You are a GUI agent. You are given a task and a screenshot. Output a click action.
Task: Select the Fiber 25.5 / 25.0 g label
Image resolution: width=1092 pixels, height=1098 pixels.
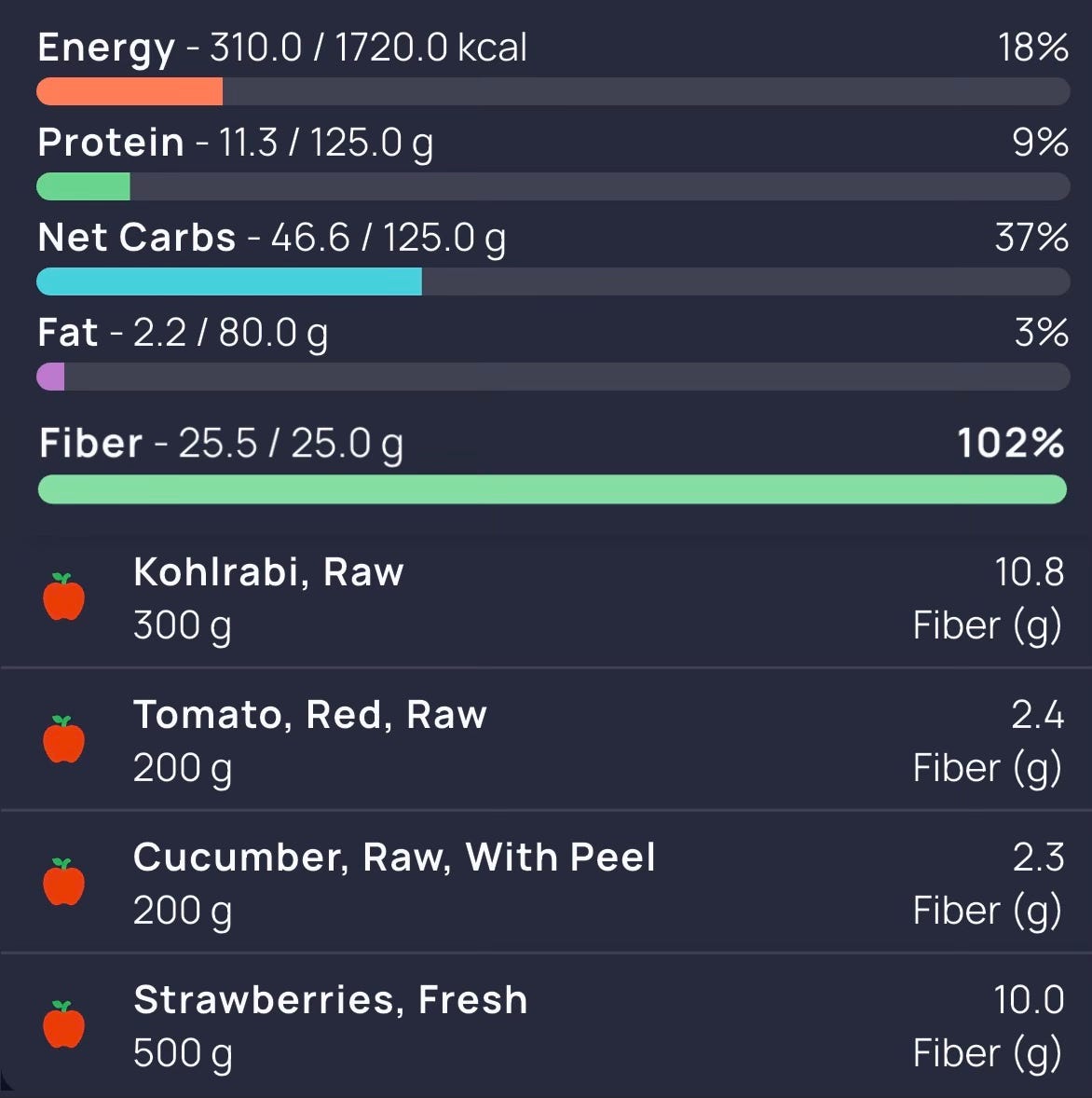click(x=221, y=444)
